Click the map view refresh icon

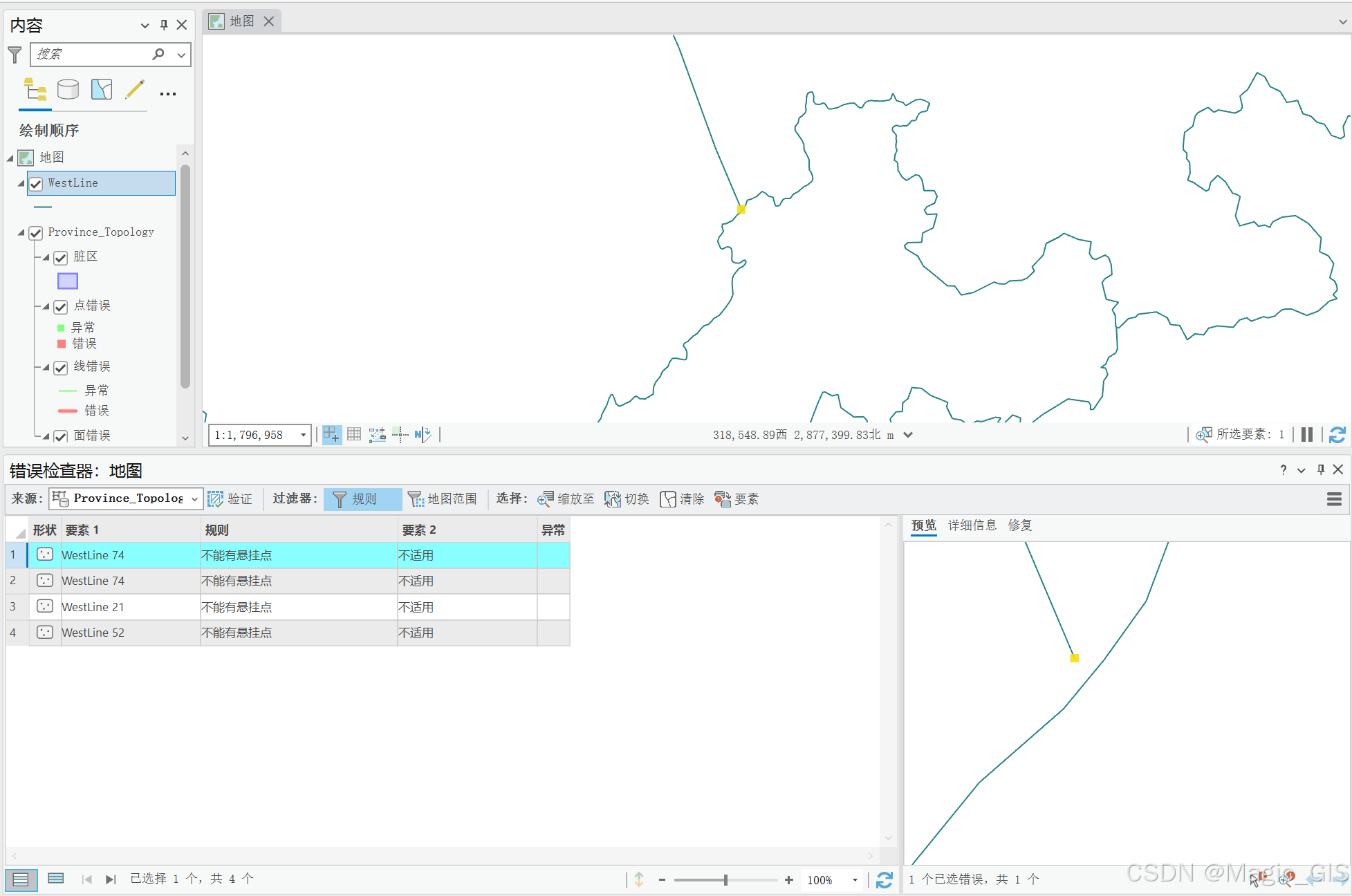pos(1337,435)
